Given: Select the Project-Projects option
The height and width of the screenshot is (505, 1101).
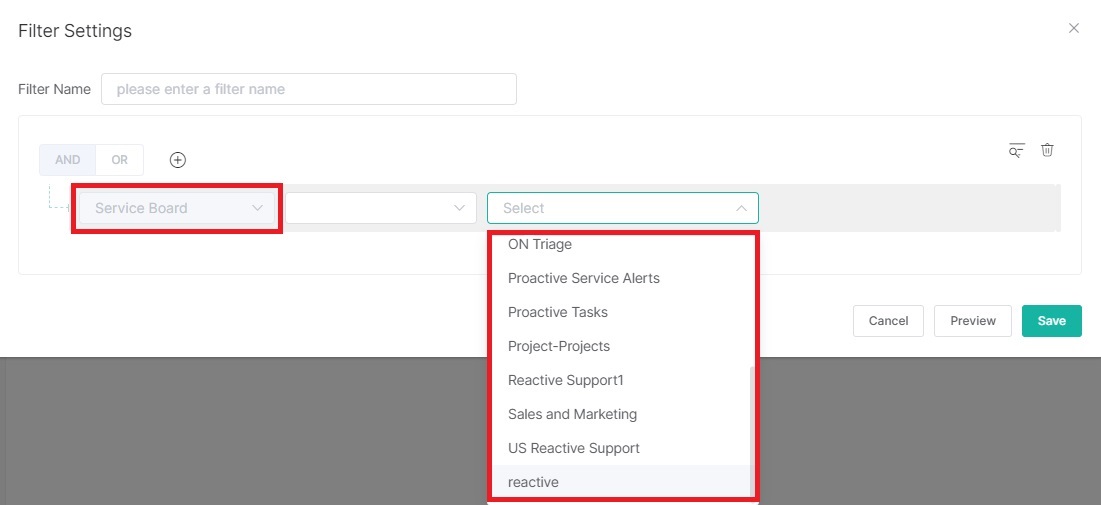Looking at the screenshot, I should pos(559,346).
